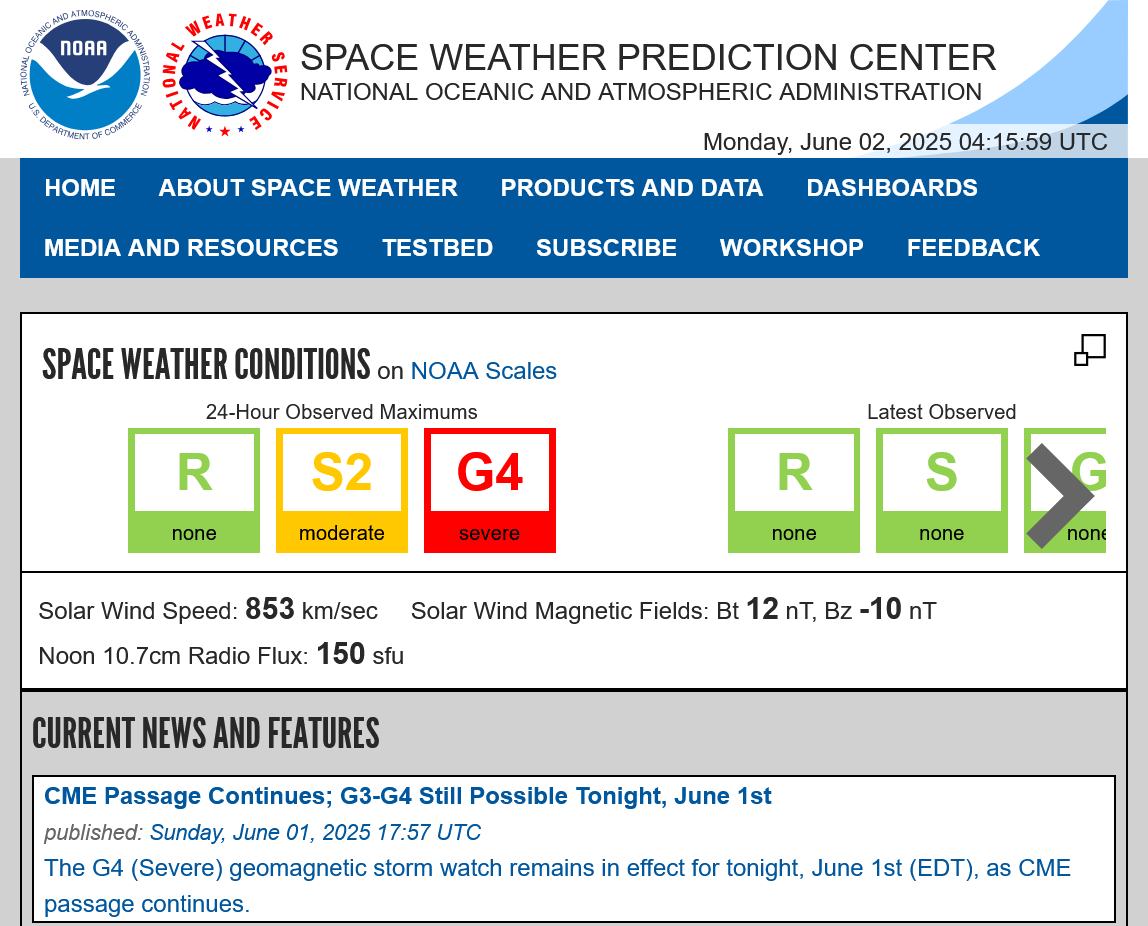Open the Dashboards menu
Image resolution: width=1148 pixels, height=926 pixels.
(x=892, y=188)
